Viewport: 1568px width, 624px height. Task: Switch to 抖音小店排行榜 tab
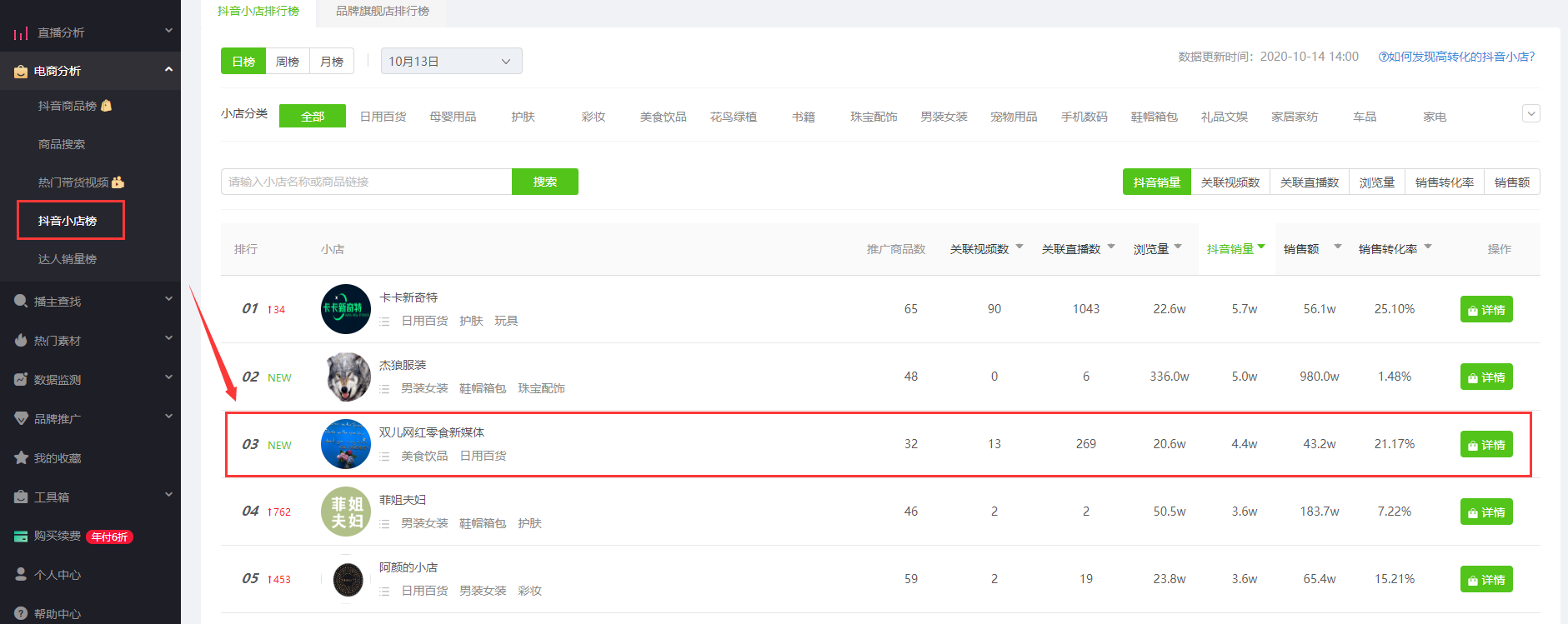[x=258, y=11]
